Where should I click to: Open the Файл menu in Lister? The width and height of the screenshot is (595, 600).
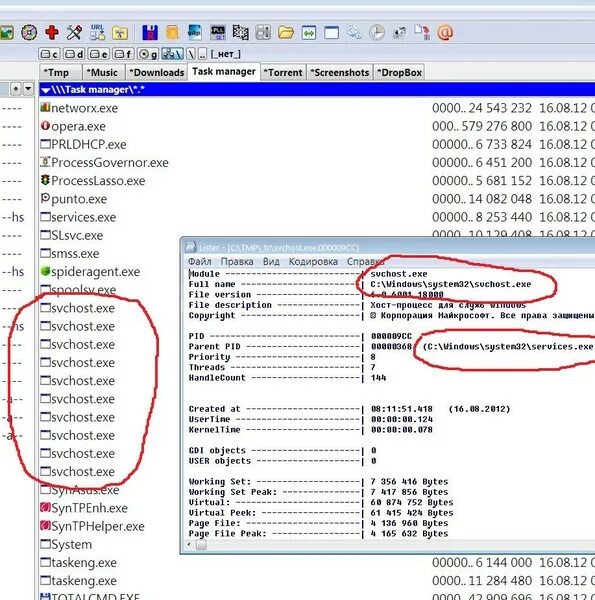tap(200, 262)
